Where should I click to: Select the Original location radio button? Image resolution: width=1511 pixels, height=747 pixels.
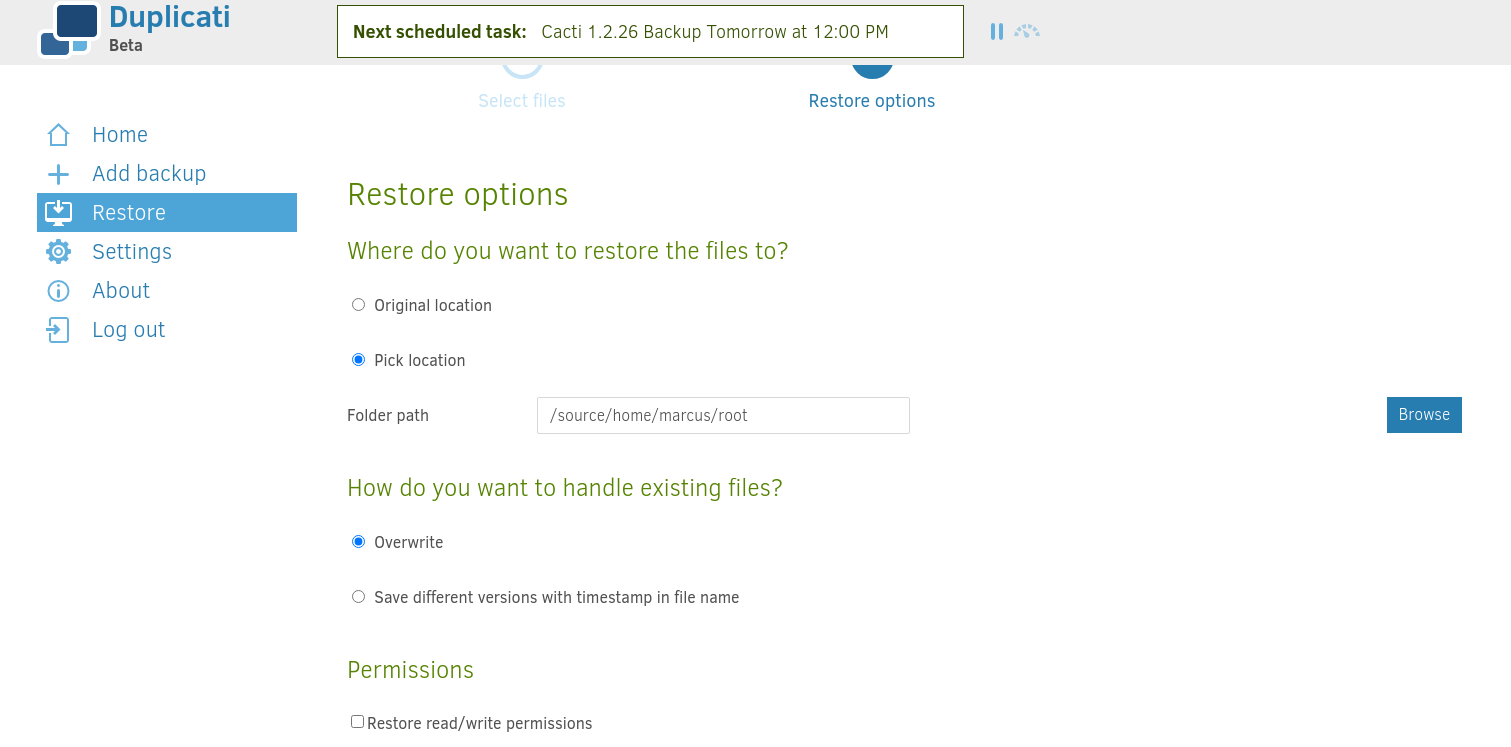[x=358, y=305]
